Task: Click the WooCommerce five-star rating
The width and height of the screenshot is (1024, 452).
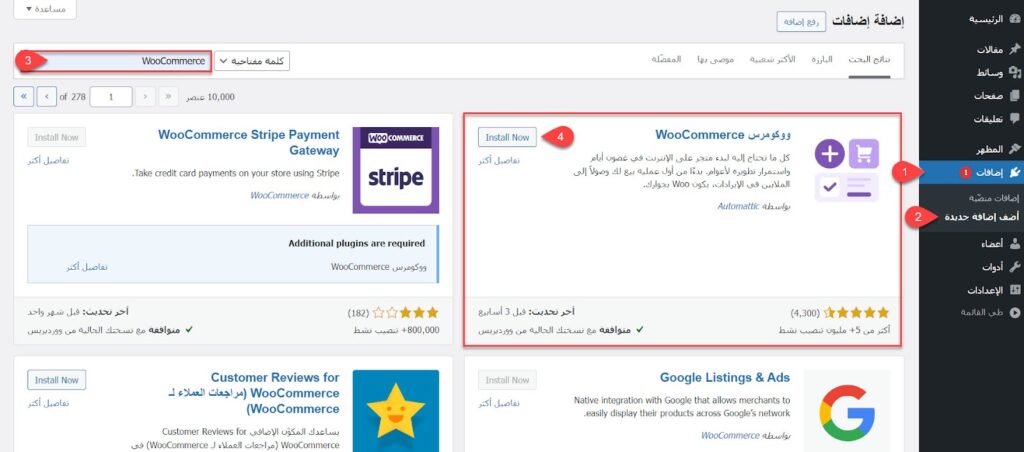Action: tap(856, 312)
